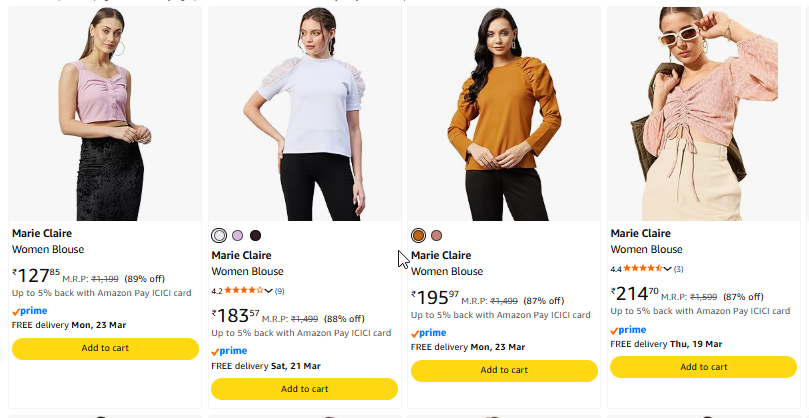The height and width of the screenshot is (418, 809).
Task: Add the ₹127 blouse to cart
Action: (105, 348)
